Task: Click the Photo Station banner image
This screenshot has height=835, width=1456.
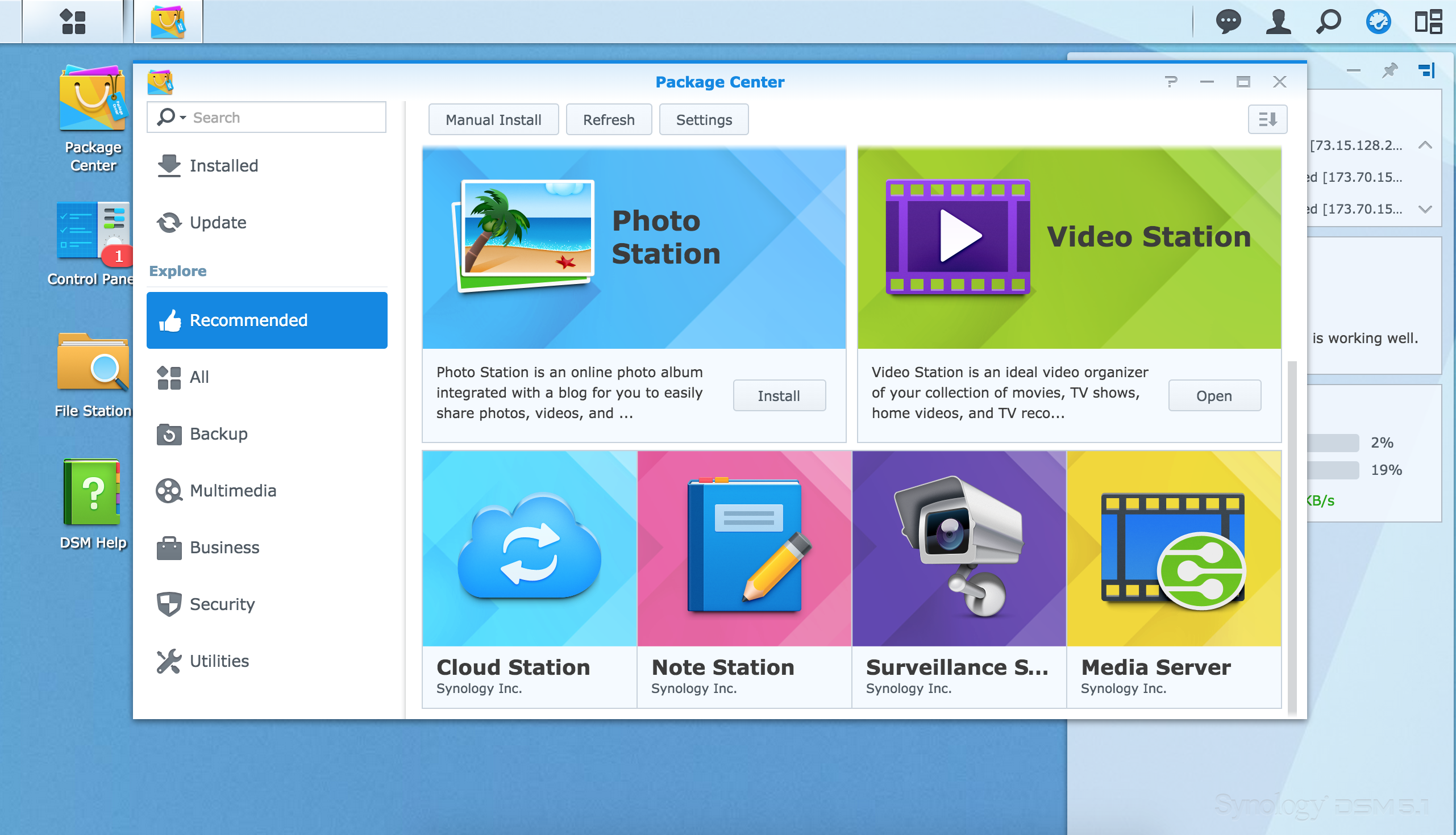Action: pyautogui.click(x=634, y=248)
